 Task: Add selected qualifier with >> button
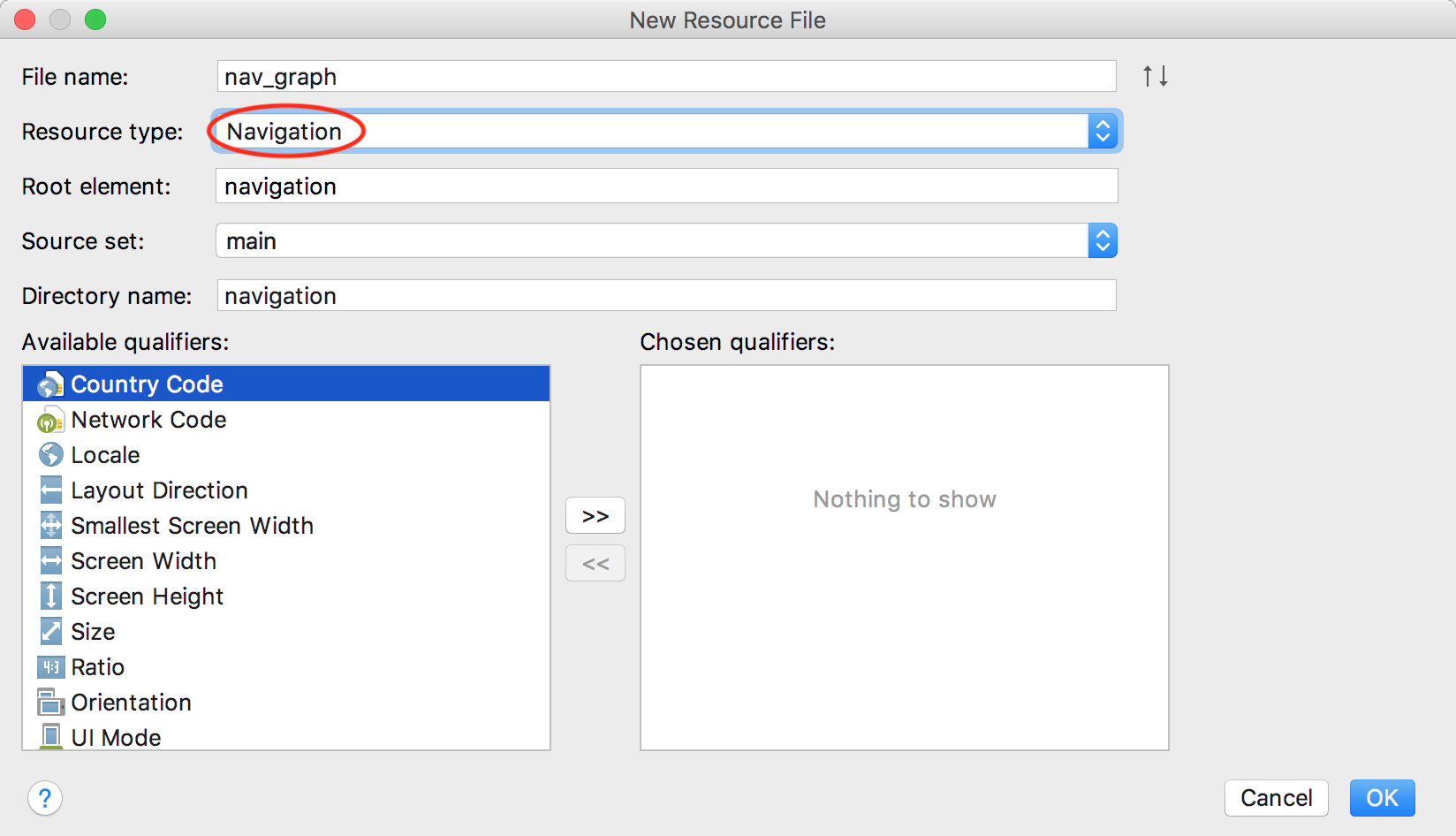pyautogui.click(x=595, y=516)
